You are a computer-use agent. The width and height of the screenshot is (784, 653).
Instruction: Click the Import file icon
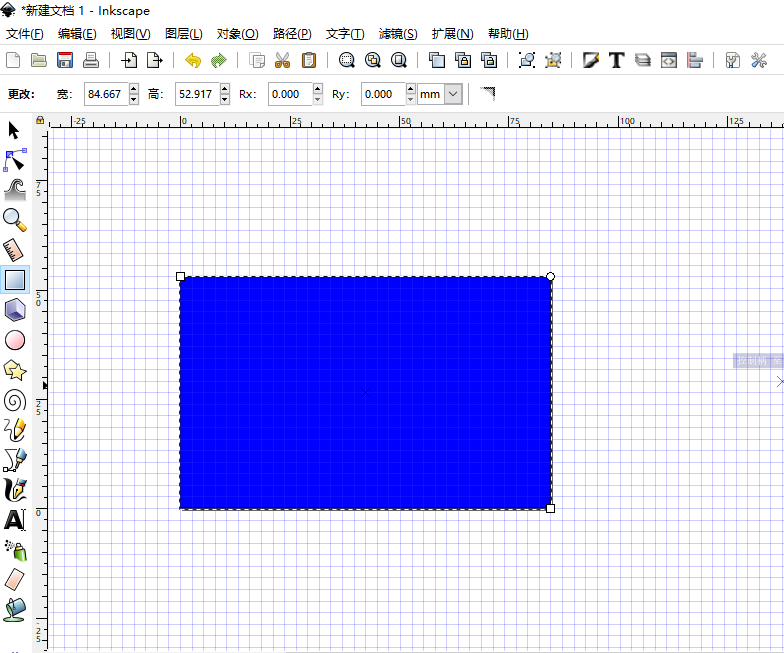pos(129,60)
